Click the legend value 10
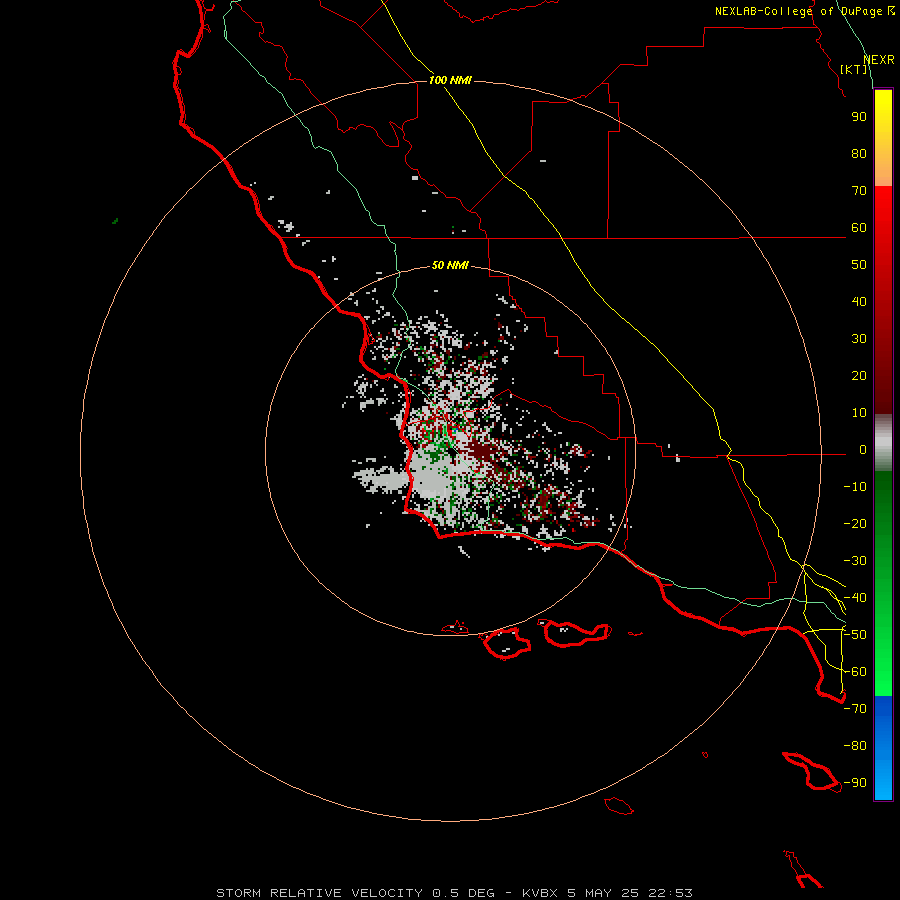900x900 pixels. (859, 413)
